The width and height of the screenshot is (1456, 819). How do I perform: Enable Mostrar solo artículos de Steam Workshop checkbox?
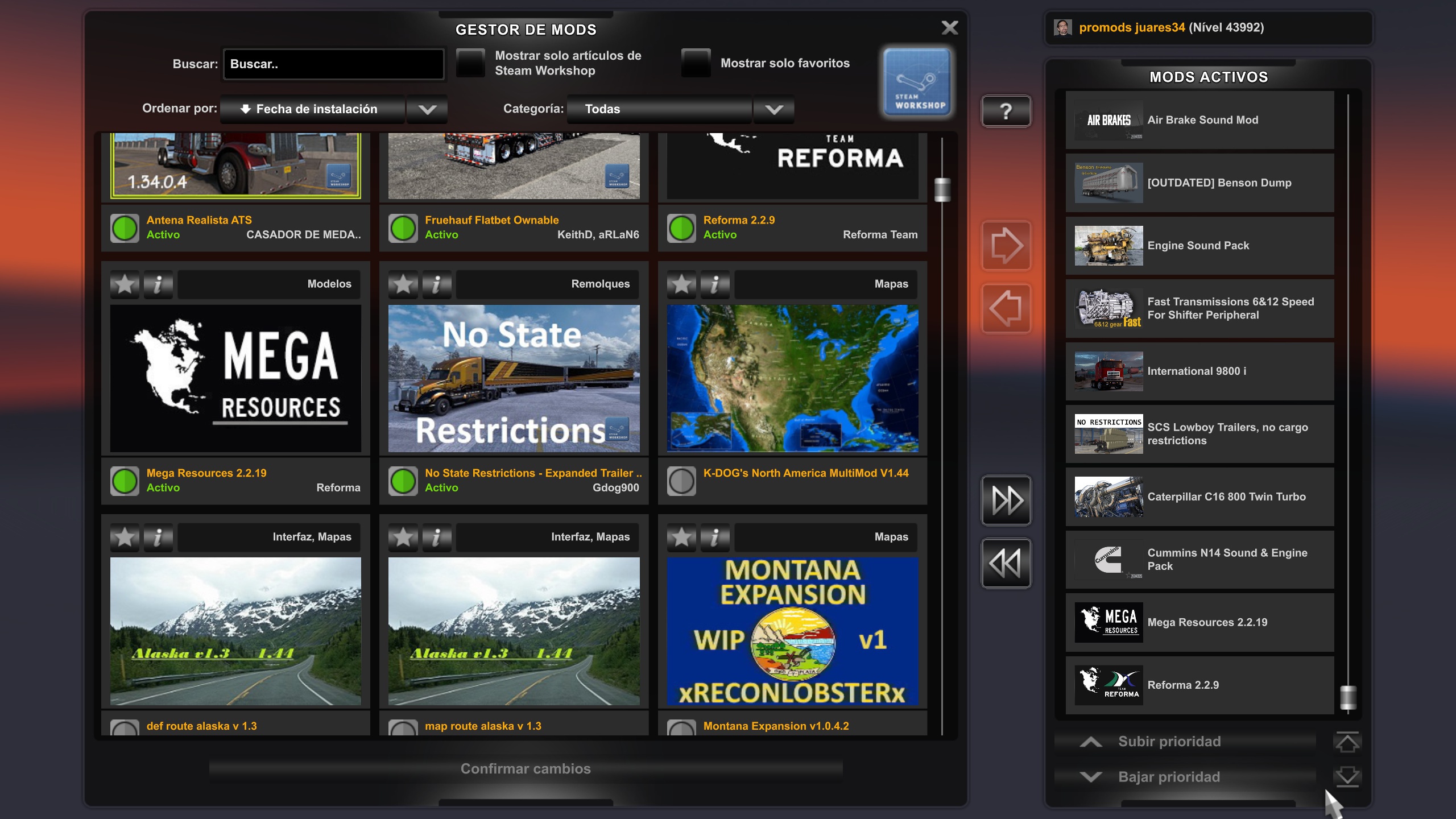coord(471,63)
